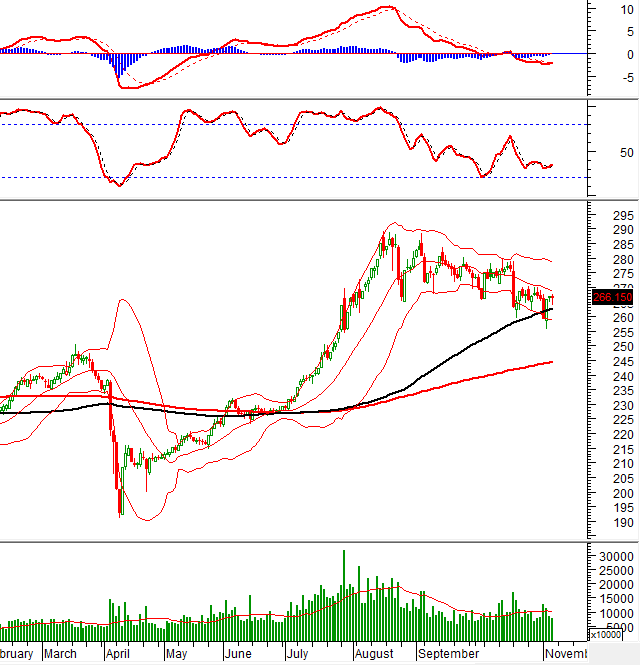Click the July label on time axis

point(297,654)
